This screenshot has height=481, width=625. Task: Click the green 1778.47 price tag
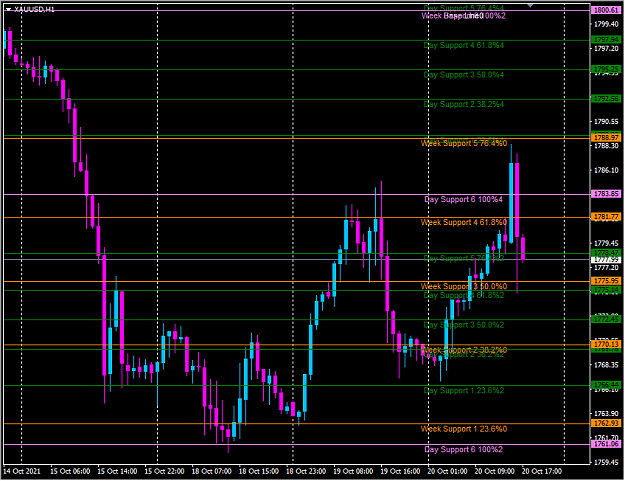[606, 253]
